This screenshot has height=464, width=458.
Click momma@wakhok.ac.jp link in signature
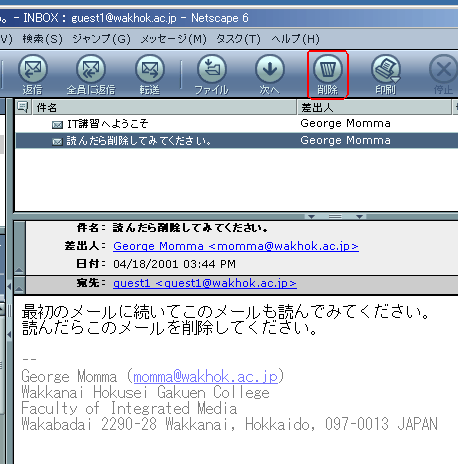coord(205,377)
